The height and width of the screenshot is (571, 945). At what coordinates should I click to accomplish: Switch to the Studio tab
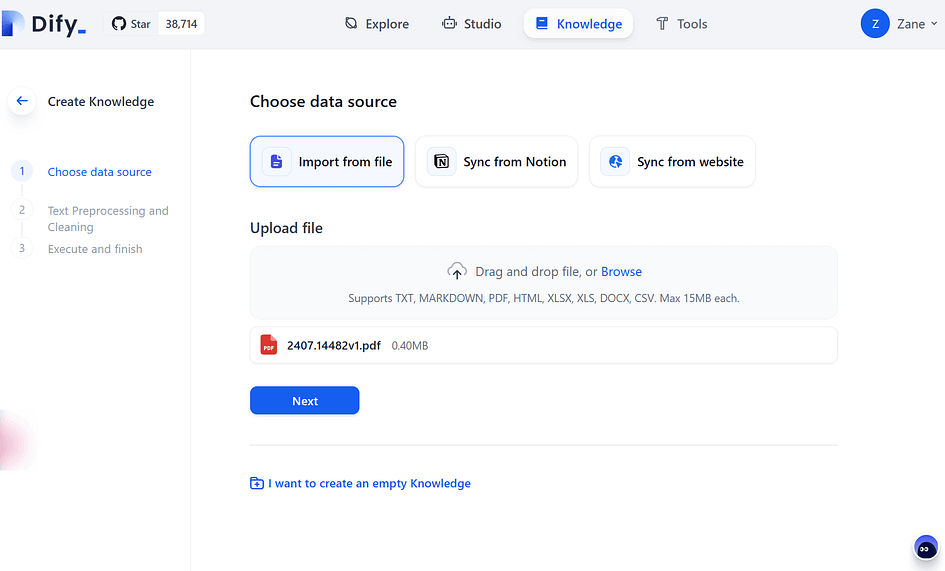pos(471,24)
